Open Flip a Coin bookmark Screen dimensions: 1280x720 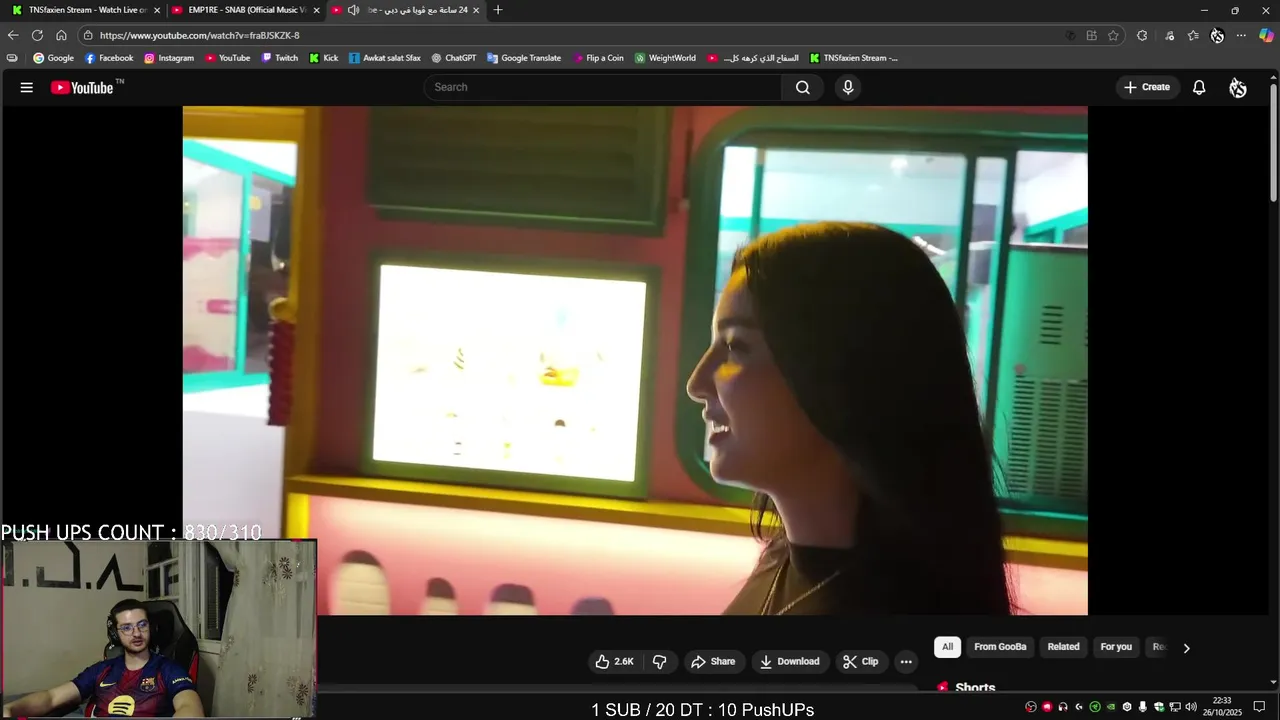pyautogui.click(x=598, y=58)
